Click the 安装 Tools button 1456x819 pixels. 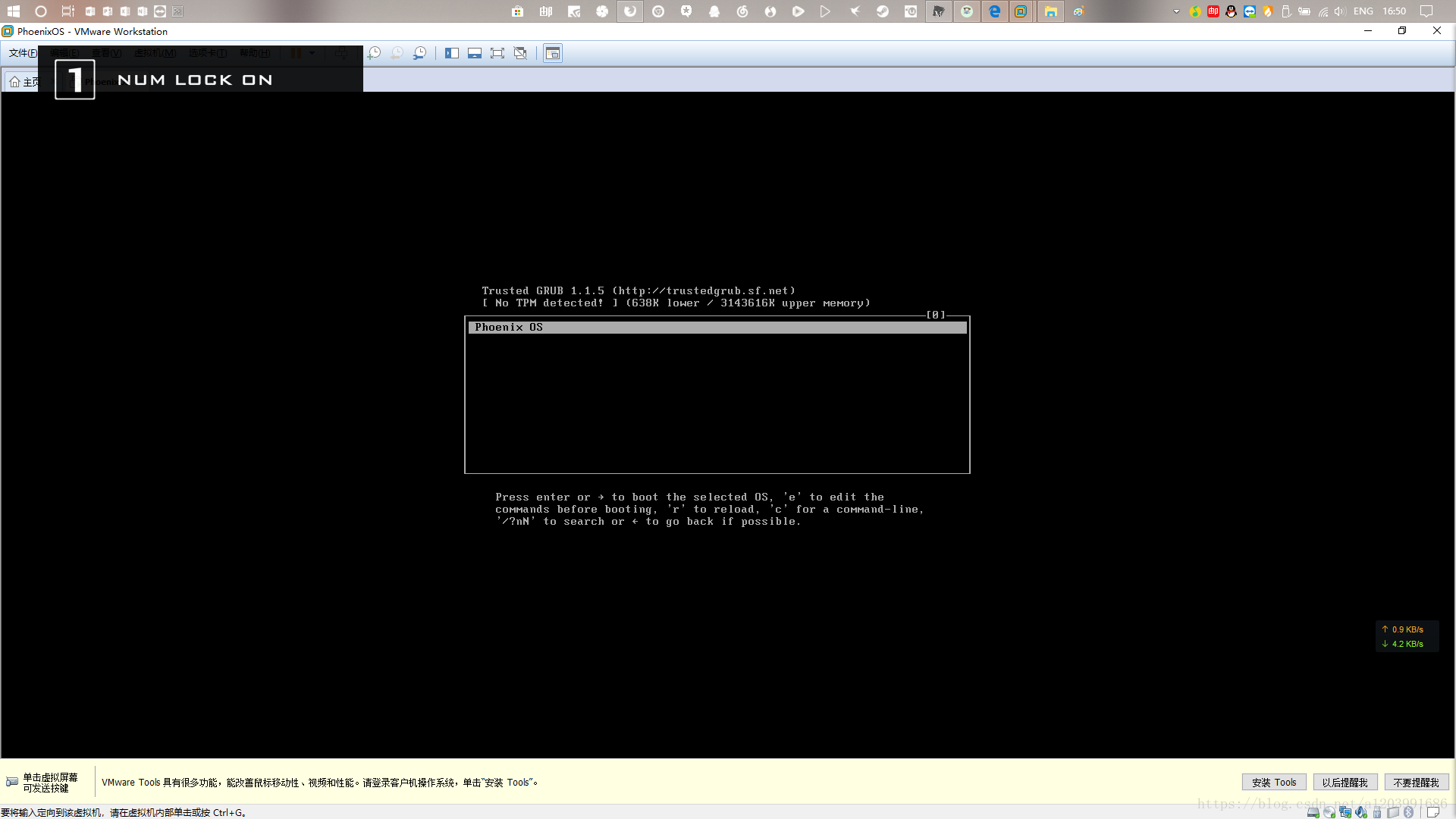tap(1274, 783)
